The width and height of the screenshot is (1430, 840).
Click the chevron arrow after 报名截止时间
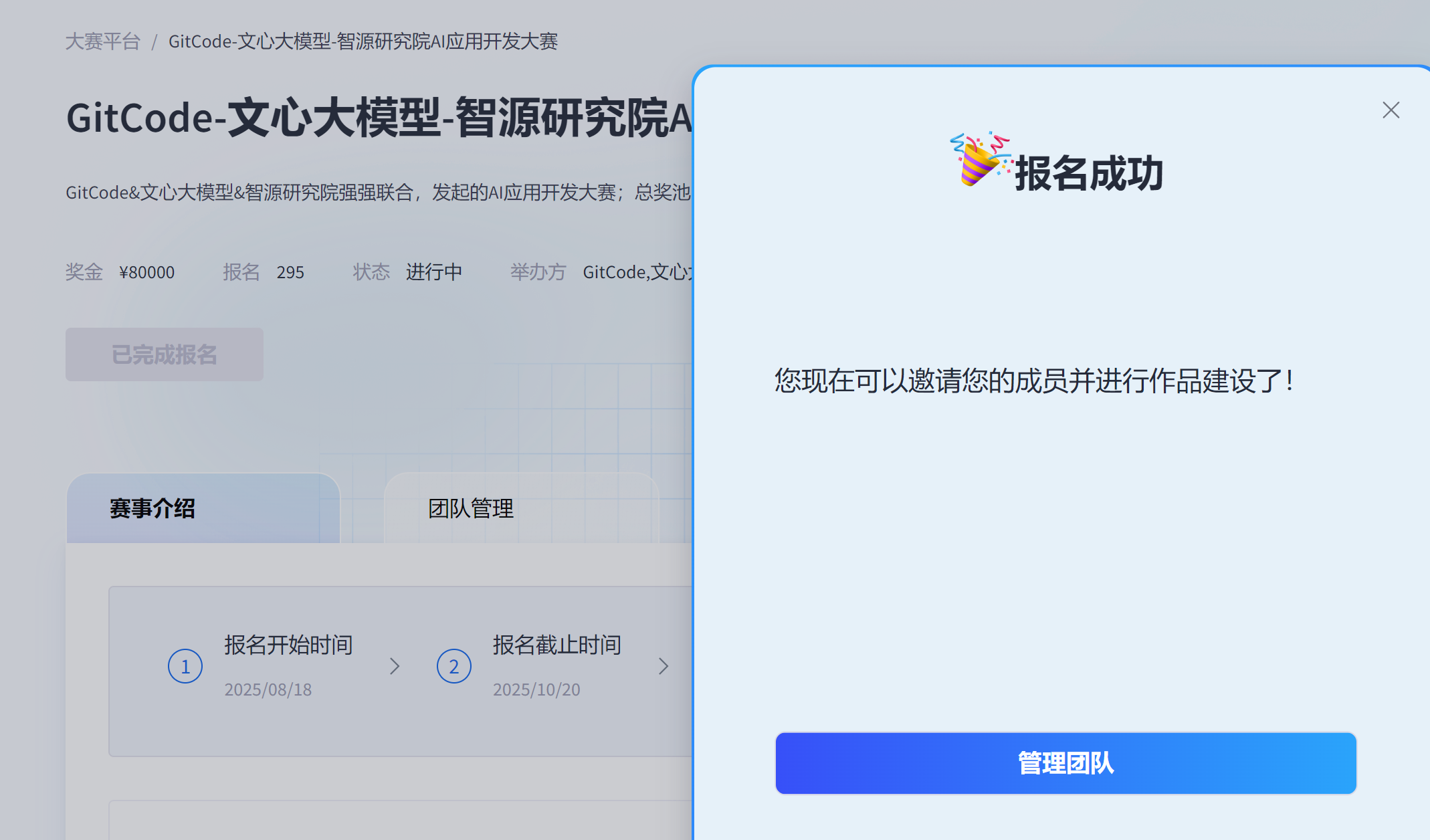(663, 666)
